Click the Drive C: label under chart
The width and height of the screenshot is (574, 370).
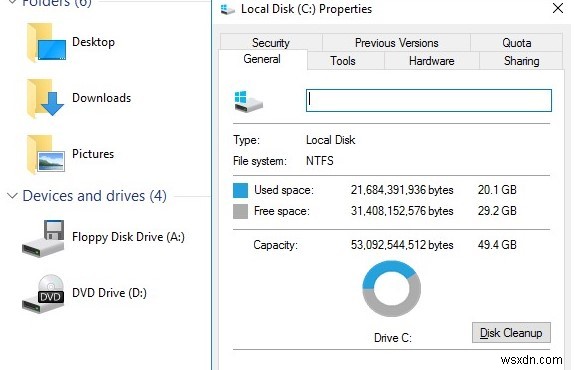pos(393,337)
